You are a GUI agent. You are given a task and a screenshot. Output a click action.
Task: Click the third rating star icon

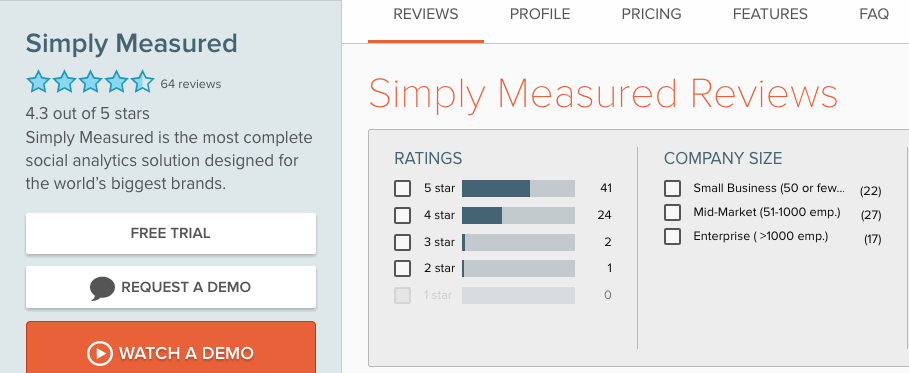tap(90, 82)
